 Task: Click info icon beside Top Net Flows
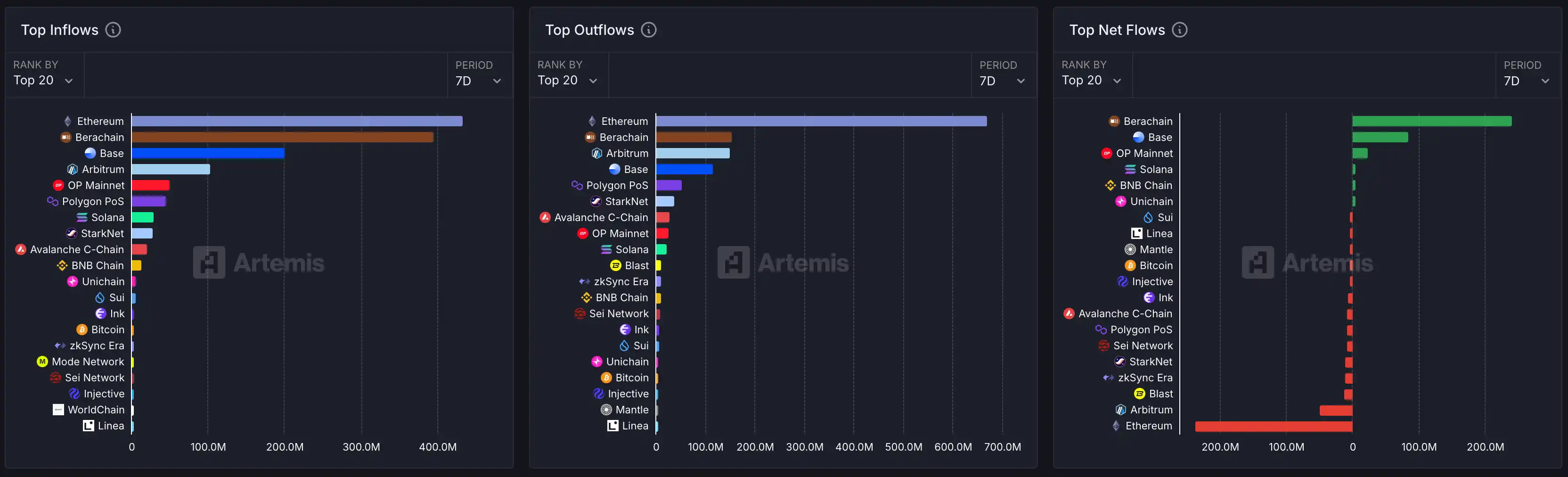click(1180, 30)
